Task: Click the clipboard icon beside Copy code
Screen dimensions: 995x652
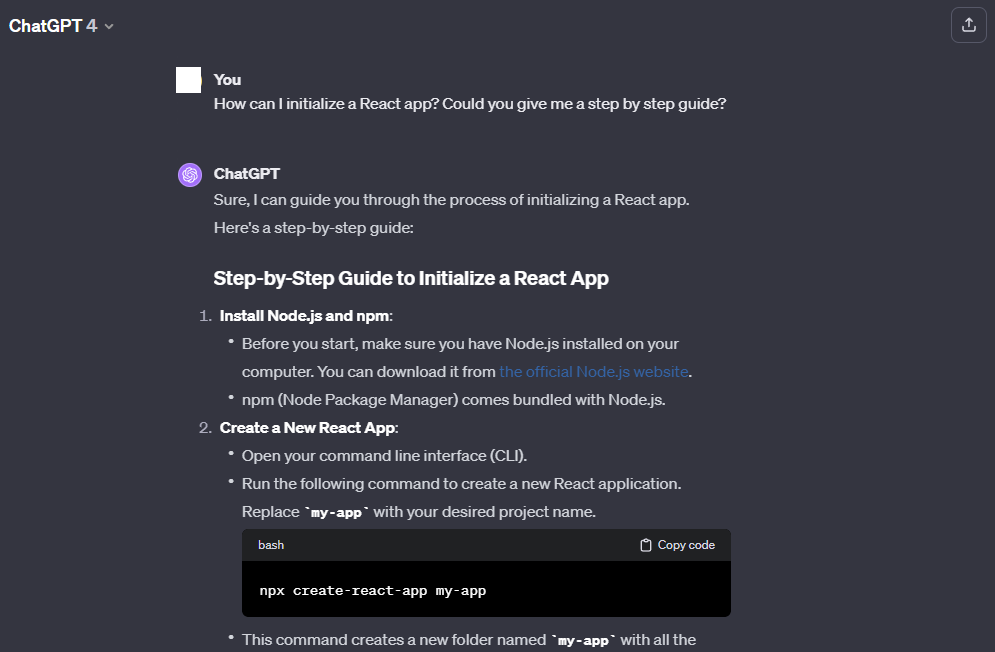Action: pyautogui.click(x=645, y=545)
